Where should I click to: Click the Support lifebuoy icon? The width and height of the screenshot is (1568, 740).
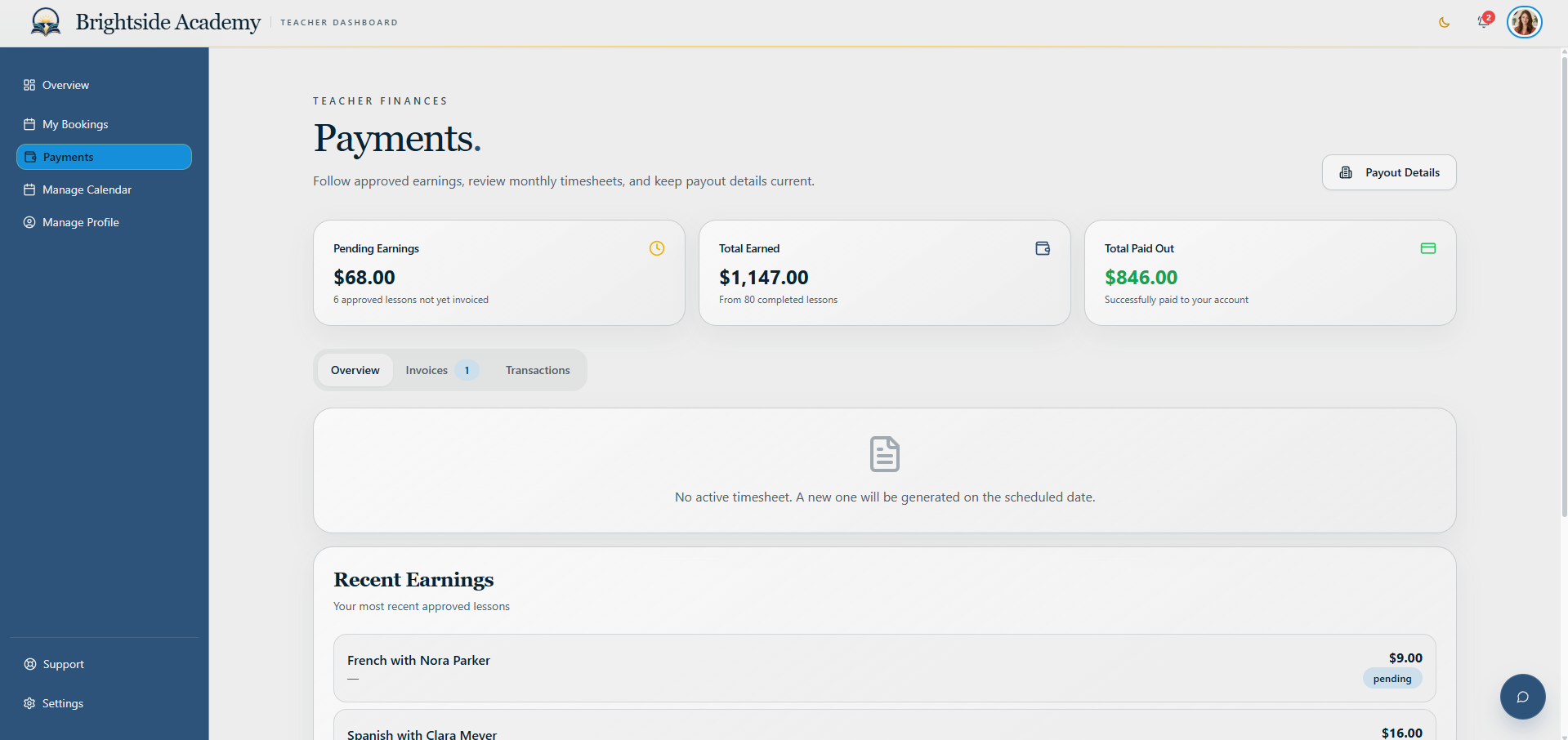coord(30,664)
